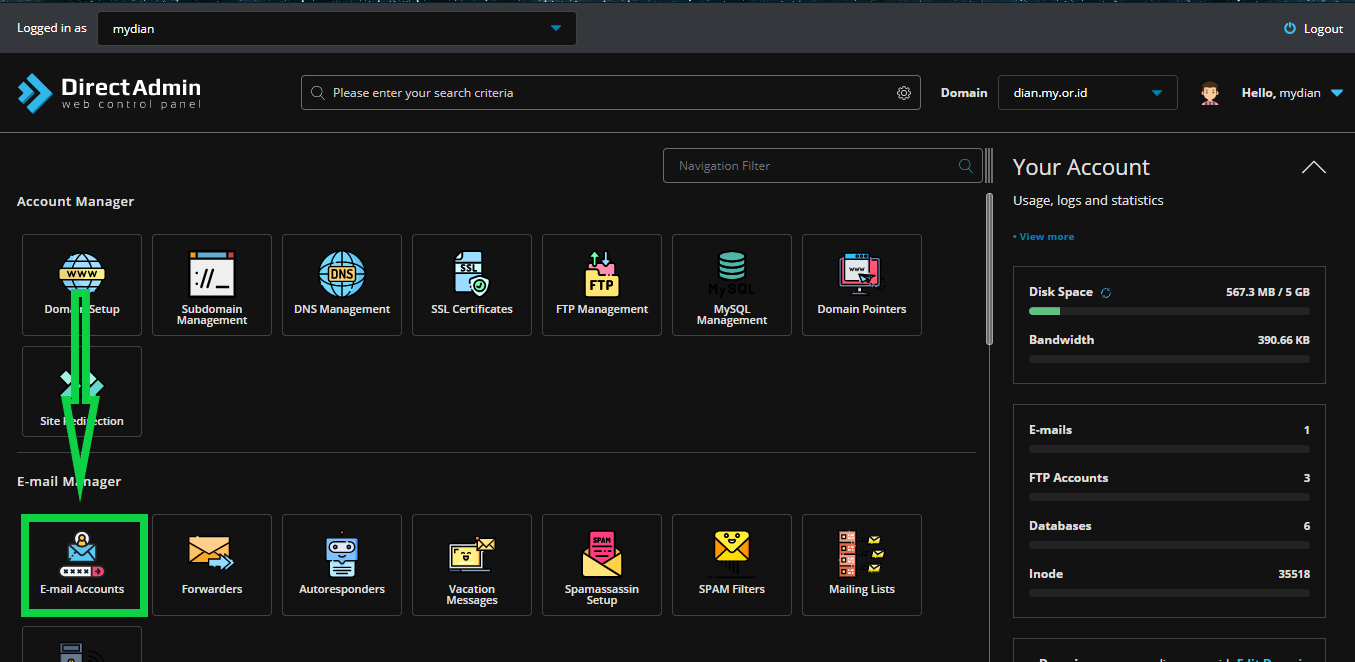Click the DirectAdmin logo
Image resolution: width=1355 pixels, height=662 pixels.
click(109, 93)
